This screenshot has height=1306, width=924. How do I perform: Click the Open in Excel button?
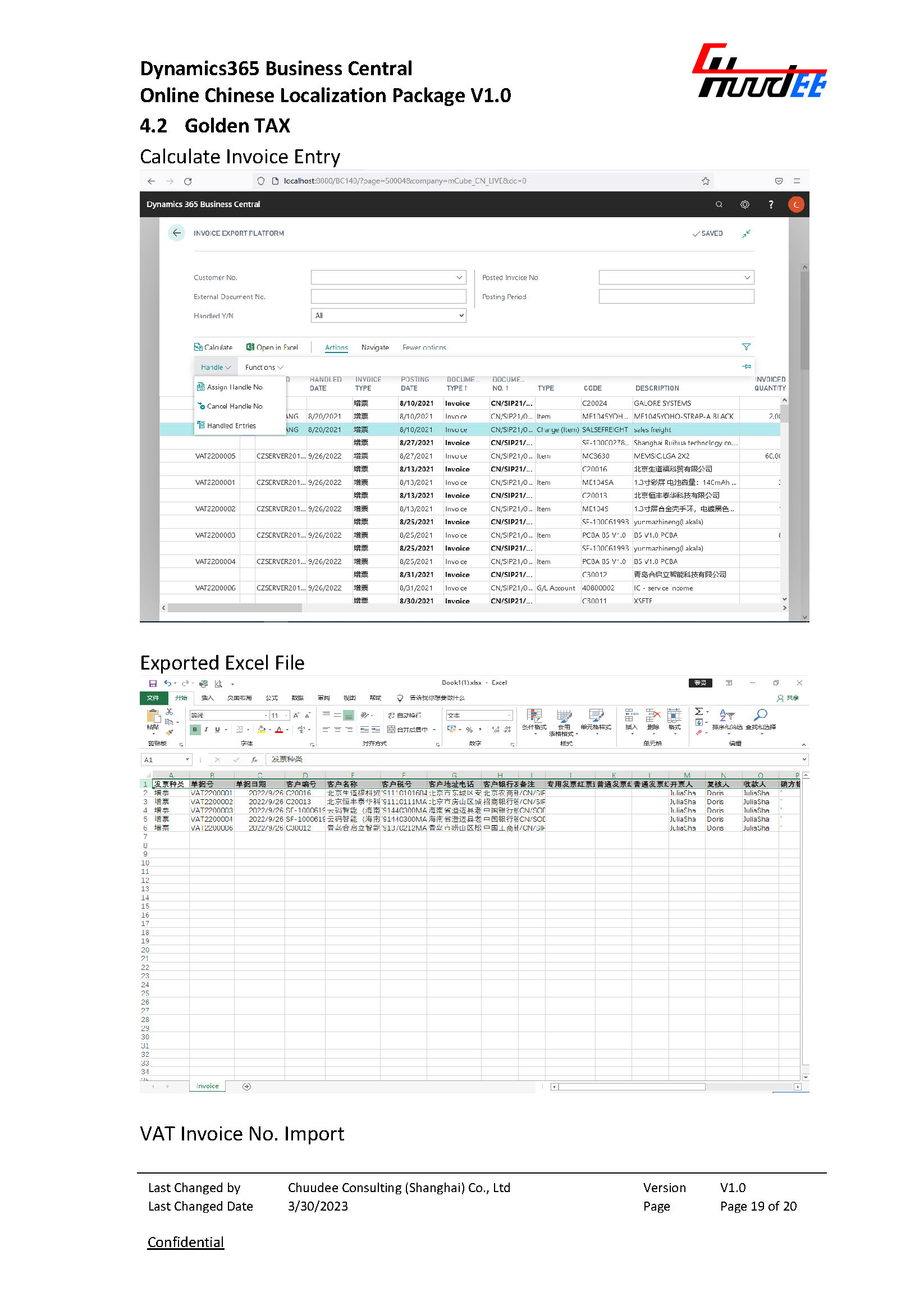click(272, 347)
